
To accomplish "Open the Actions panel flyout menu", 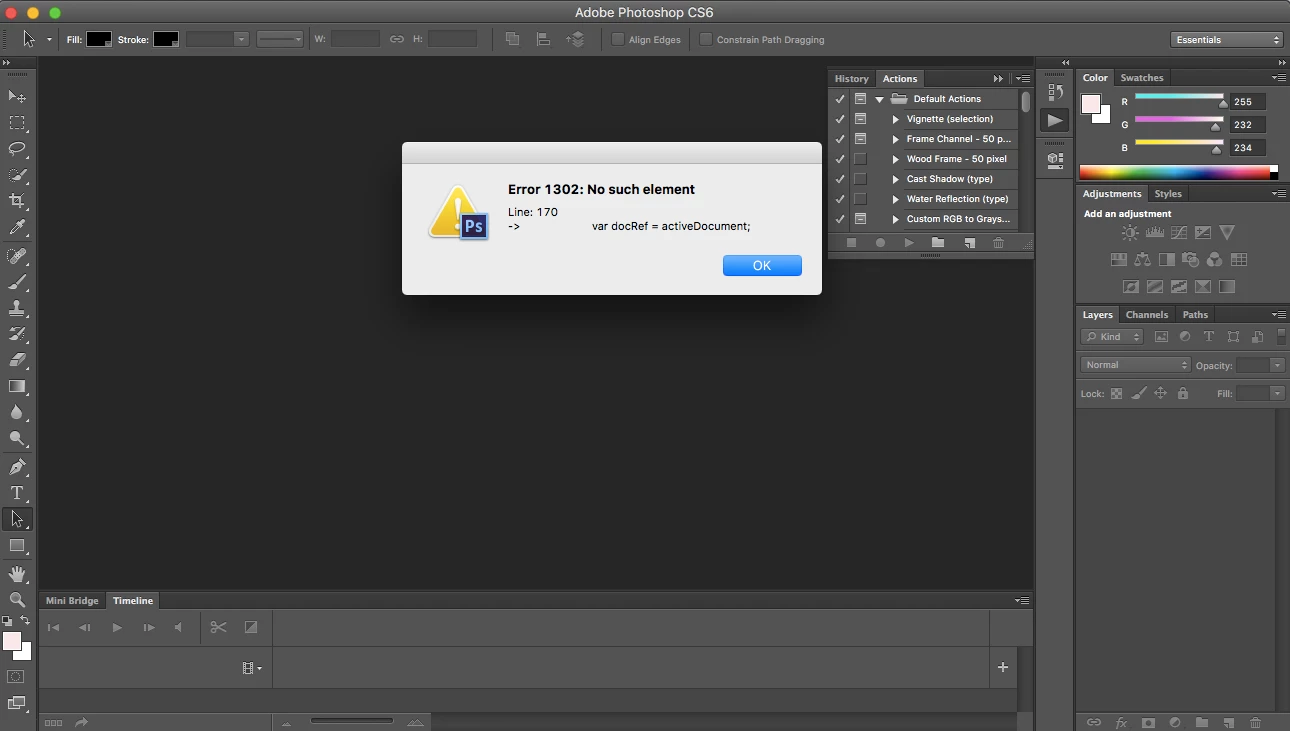I will (1022, 78).
